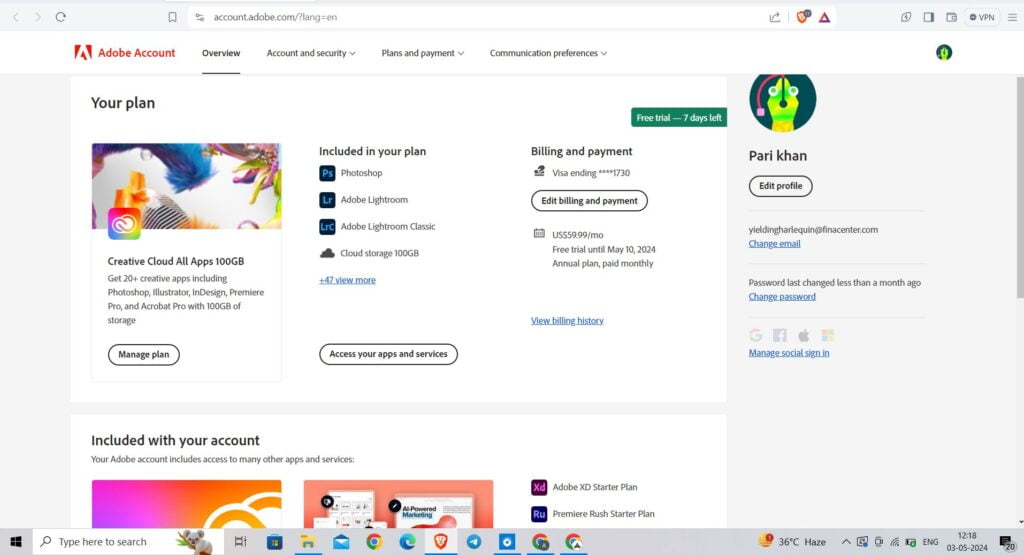Expand Plans and payment dropdown
The width and height of the screenshot is (1024, 555).
[x=423, y=53]
